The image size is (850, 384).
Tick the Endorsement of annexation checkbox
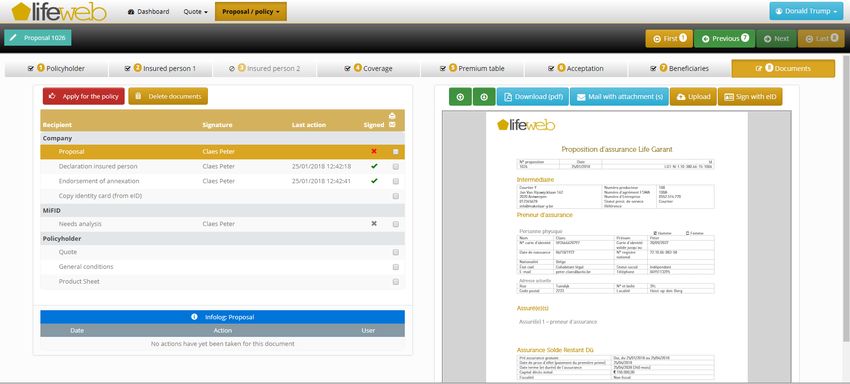(x=396, y=181)
